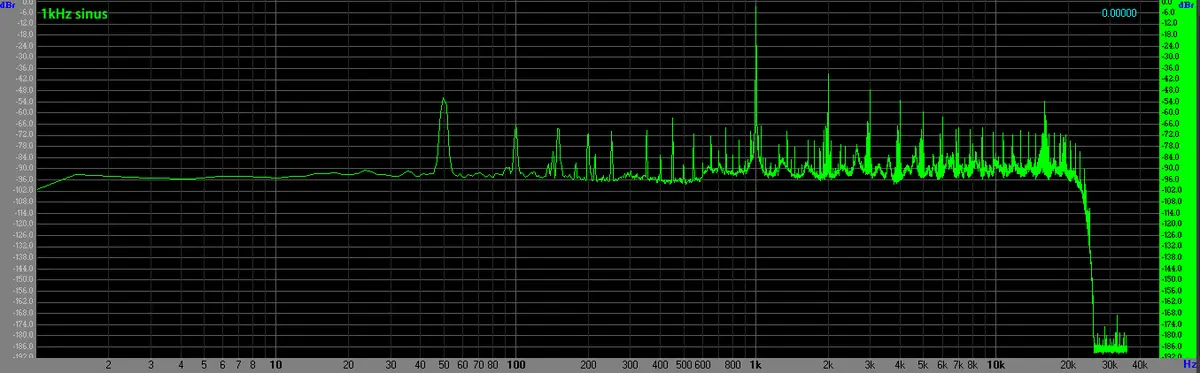Image resolution: width=1200 pixels, height=373 pixels.
Task: Click the 20k frequency axis label
Action: pyautogui.click(x=1069, y=365)
